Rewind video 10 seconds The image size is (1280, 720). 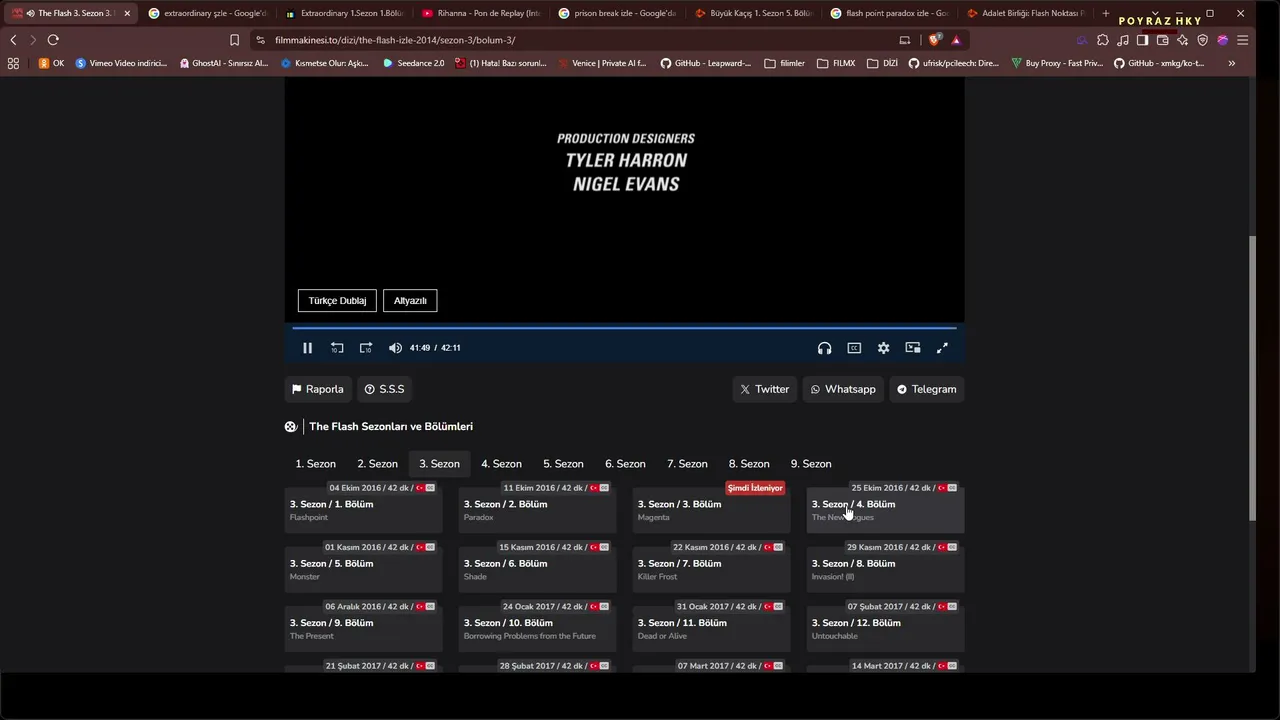337,348
